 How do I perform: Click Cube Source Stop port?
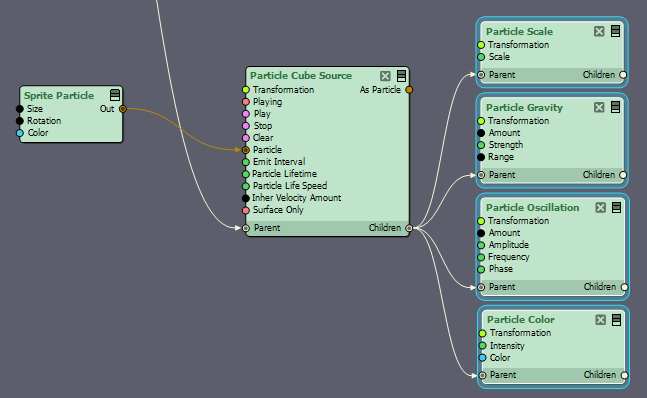click(246, 126)
